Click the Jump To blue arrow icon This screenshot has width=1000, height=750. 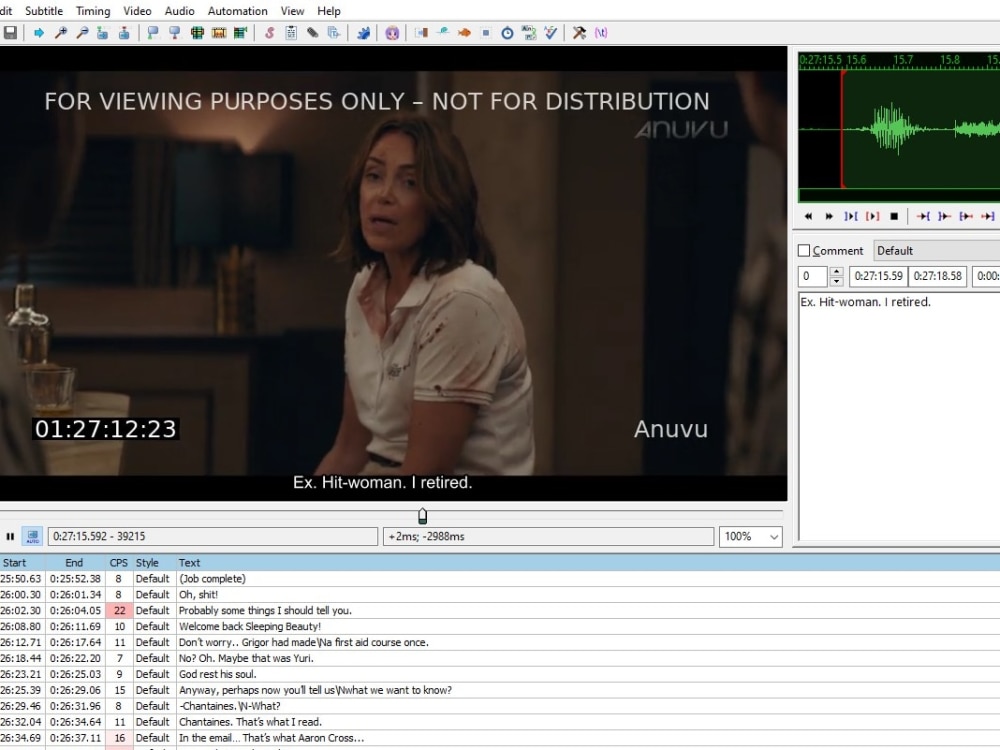point(39,33)
